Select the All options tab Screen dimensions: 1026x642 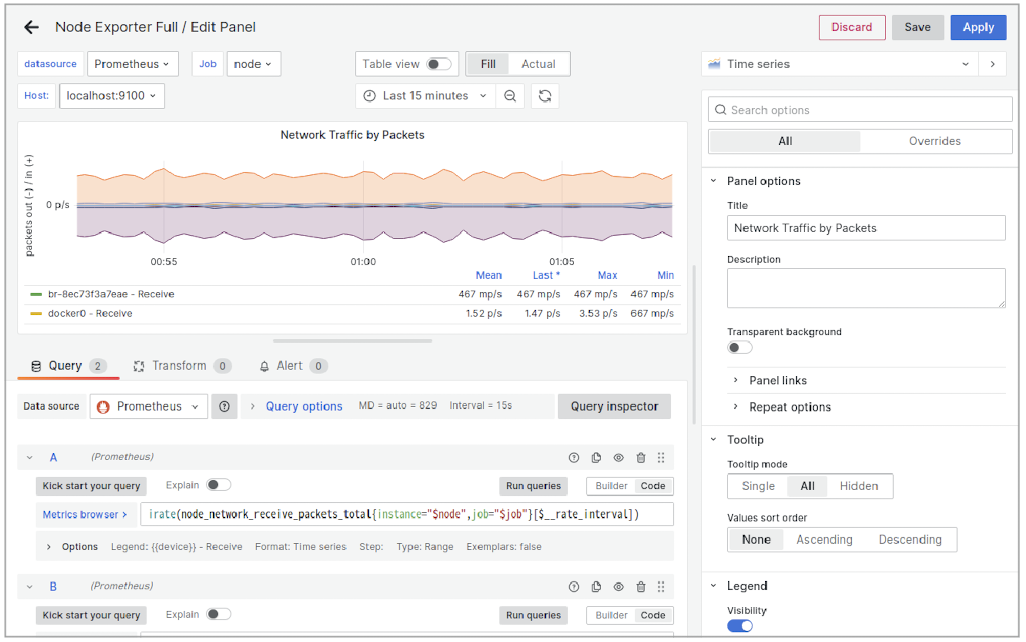point(785,141)
